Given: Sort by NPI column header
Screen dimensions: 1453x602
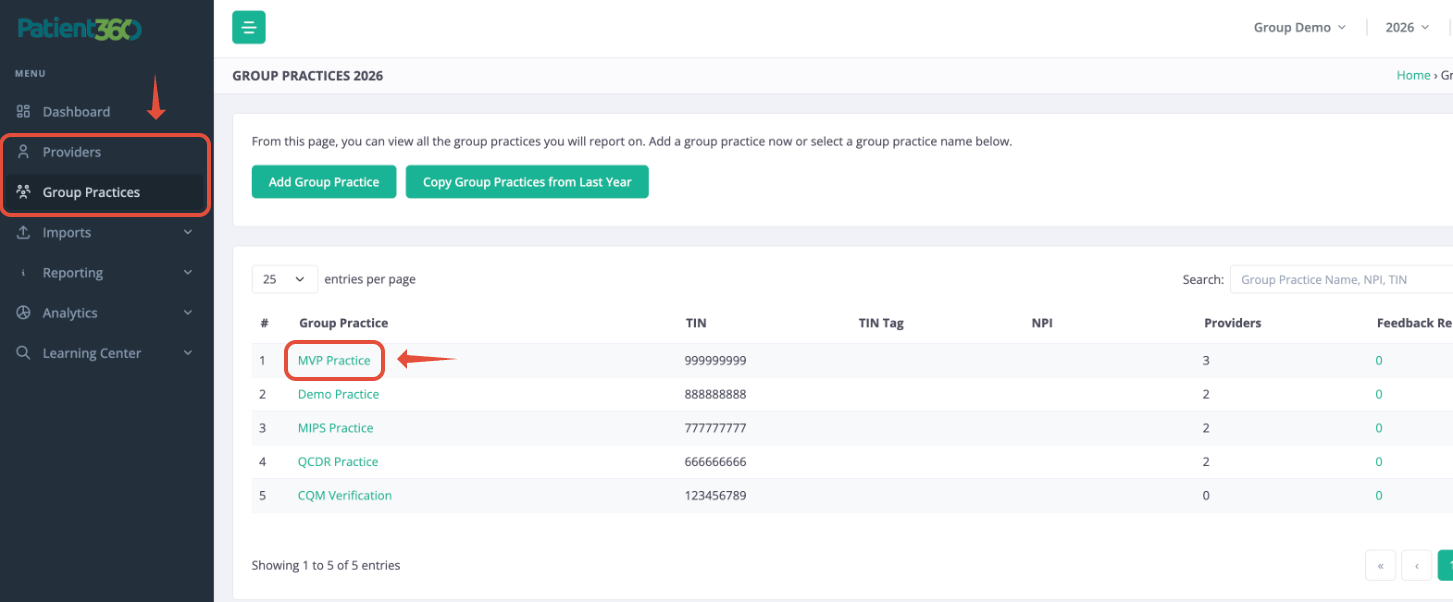Looking at the screenshot, I should pos(1042,323).
